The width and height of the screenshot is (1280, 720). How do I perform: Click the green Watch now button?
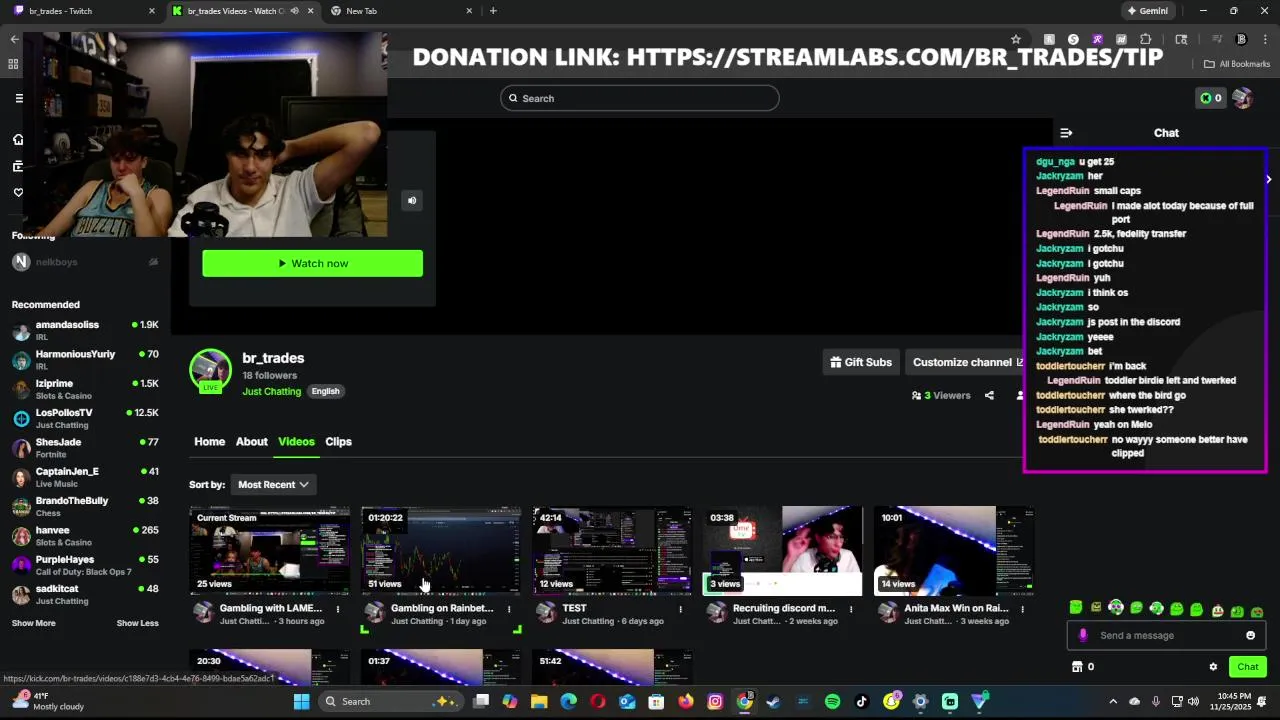312,264
